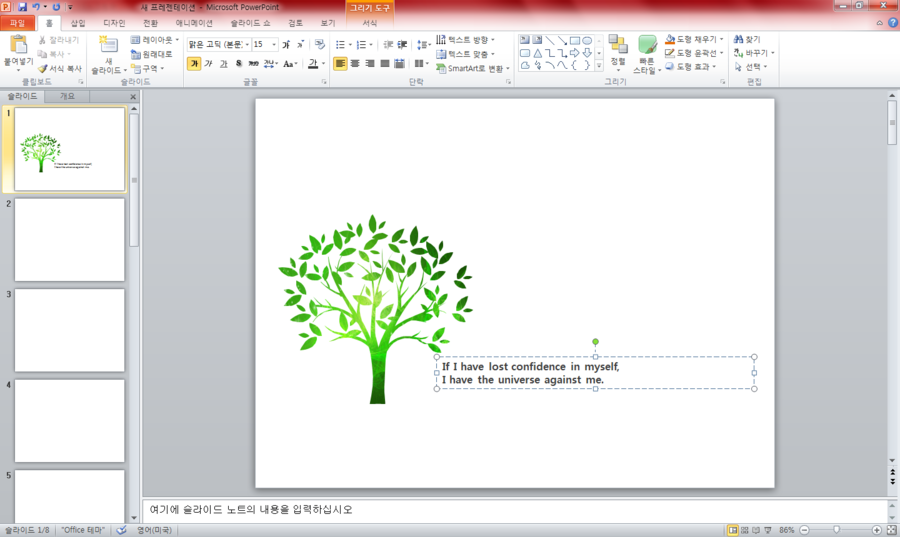The width and height of the screenshot is (900, 537).
Task: Open Convert to SmartArt (SmartArt로 변환) dropdown
Action: 473,68
